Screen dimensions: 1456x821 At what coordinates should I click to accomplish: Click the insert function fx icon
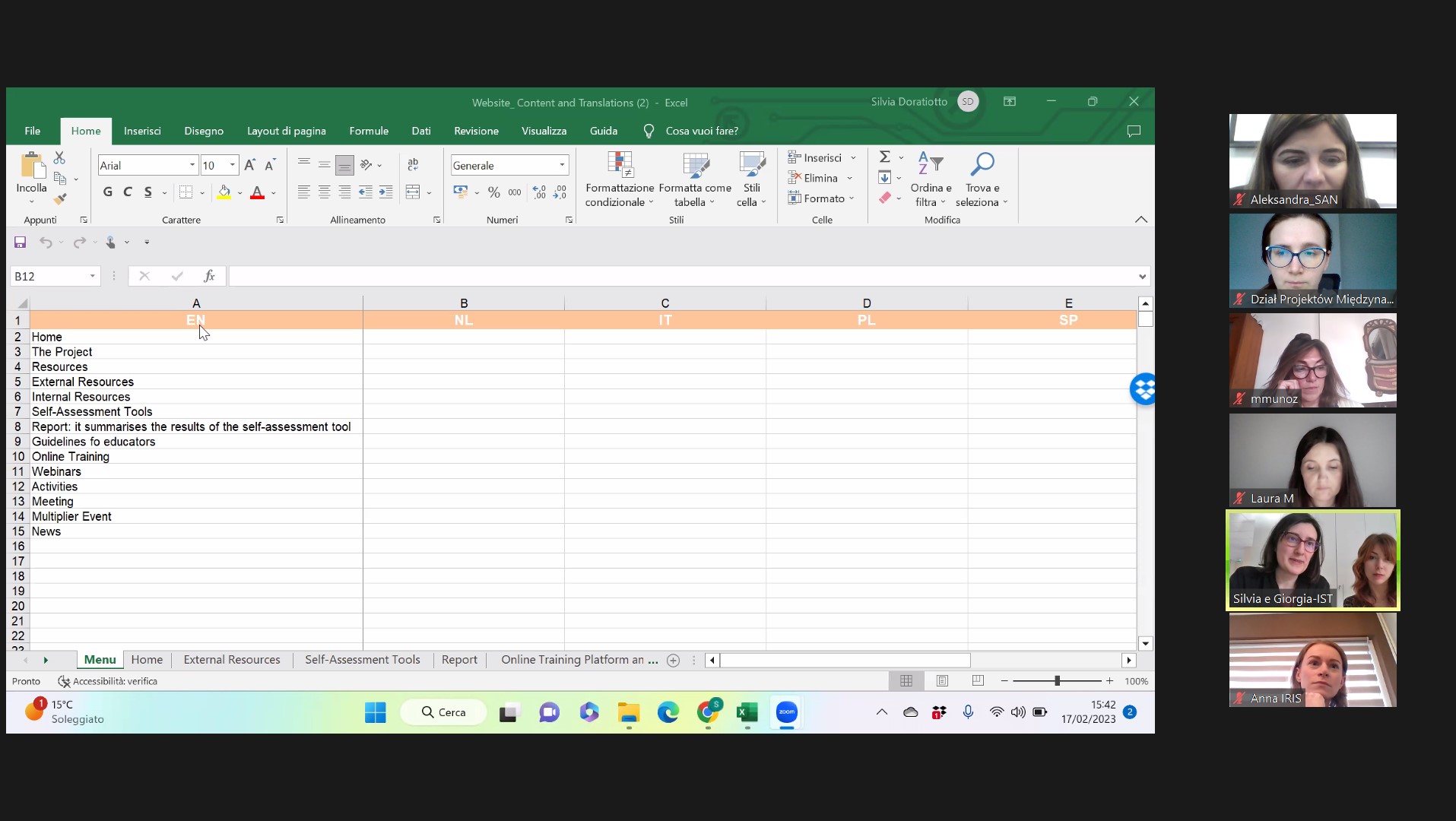pyautogui.click(x=209, y=276)
